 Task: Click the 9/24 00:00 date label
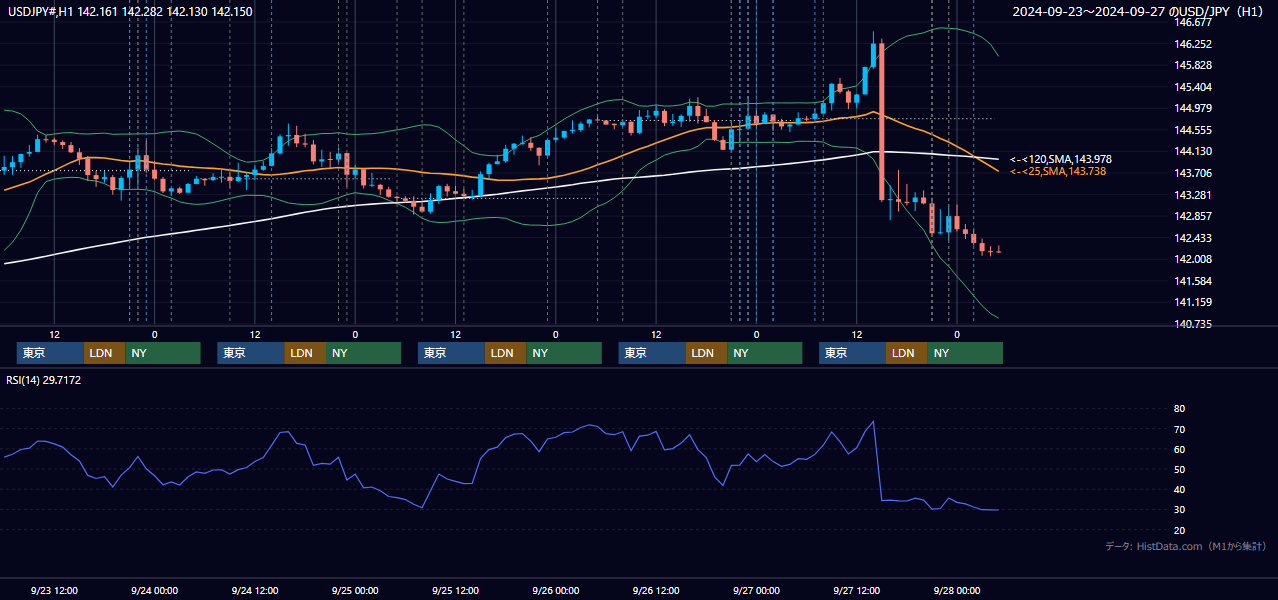(x=154, y=590)
